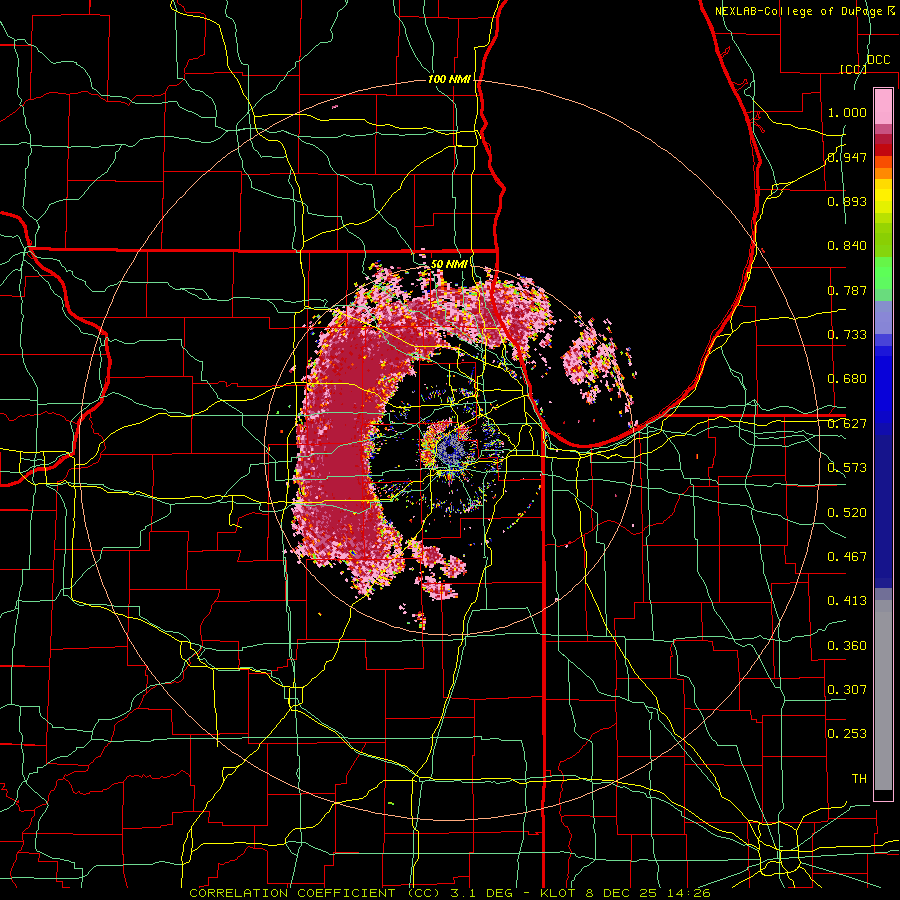This screenshot has height=900, width=900.
Task: Click the Correlation Coefficient caption at the bottom
Action: pos(450,893)
